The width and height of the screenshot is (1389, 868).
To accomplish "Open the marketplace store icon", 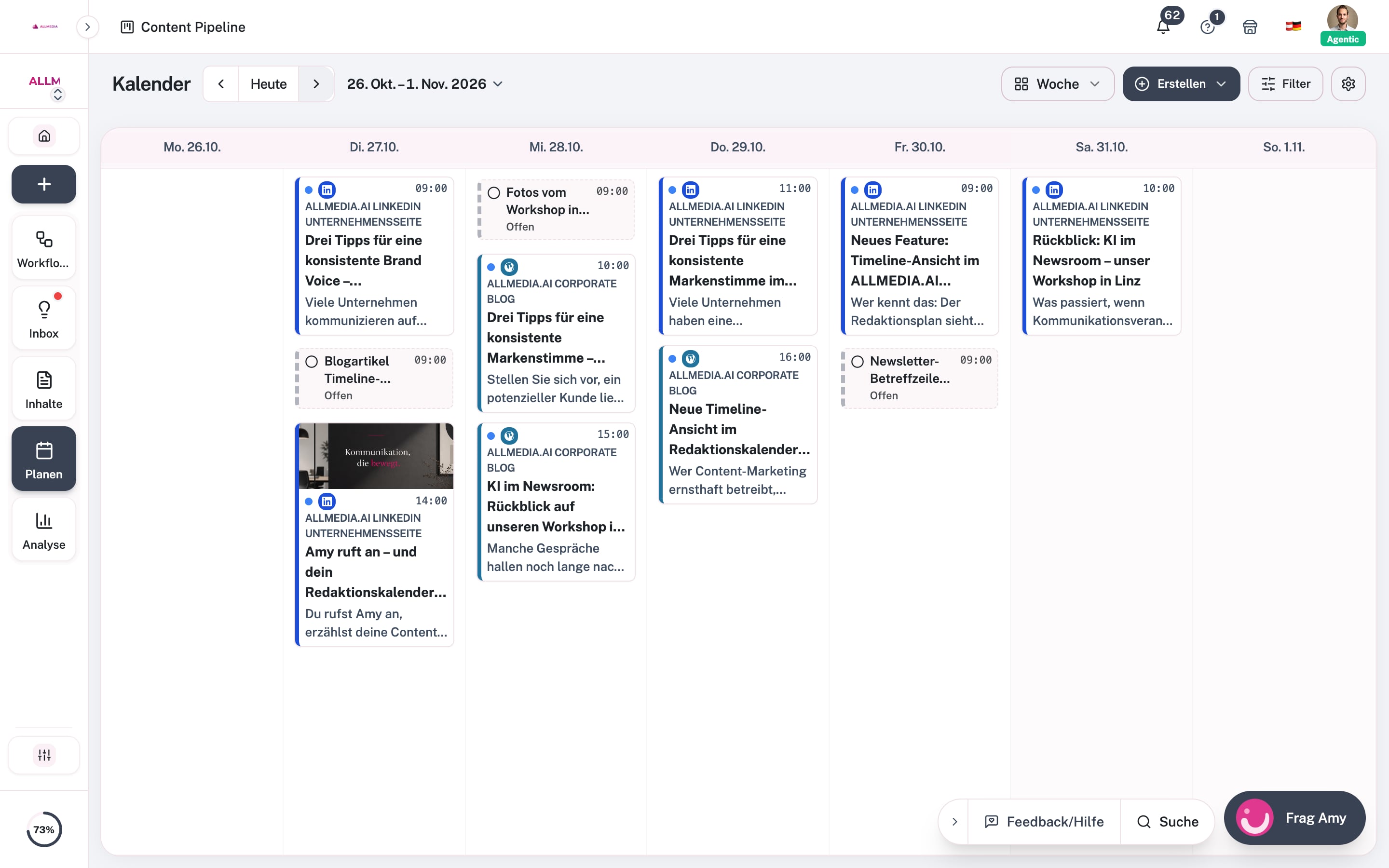I will 1250,27.
